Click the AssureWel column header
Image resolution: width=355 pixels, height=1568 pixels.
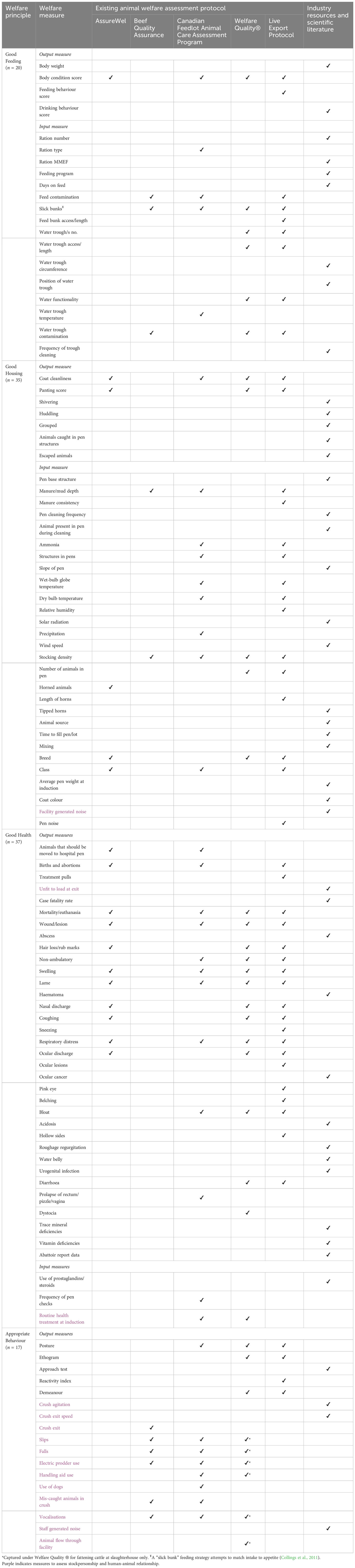(111, 21)
